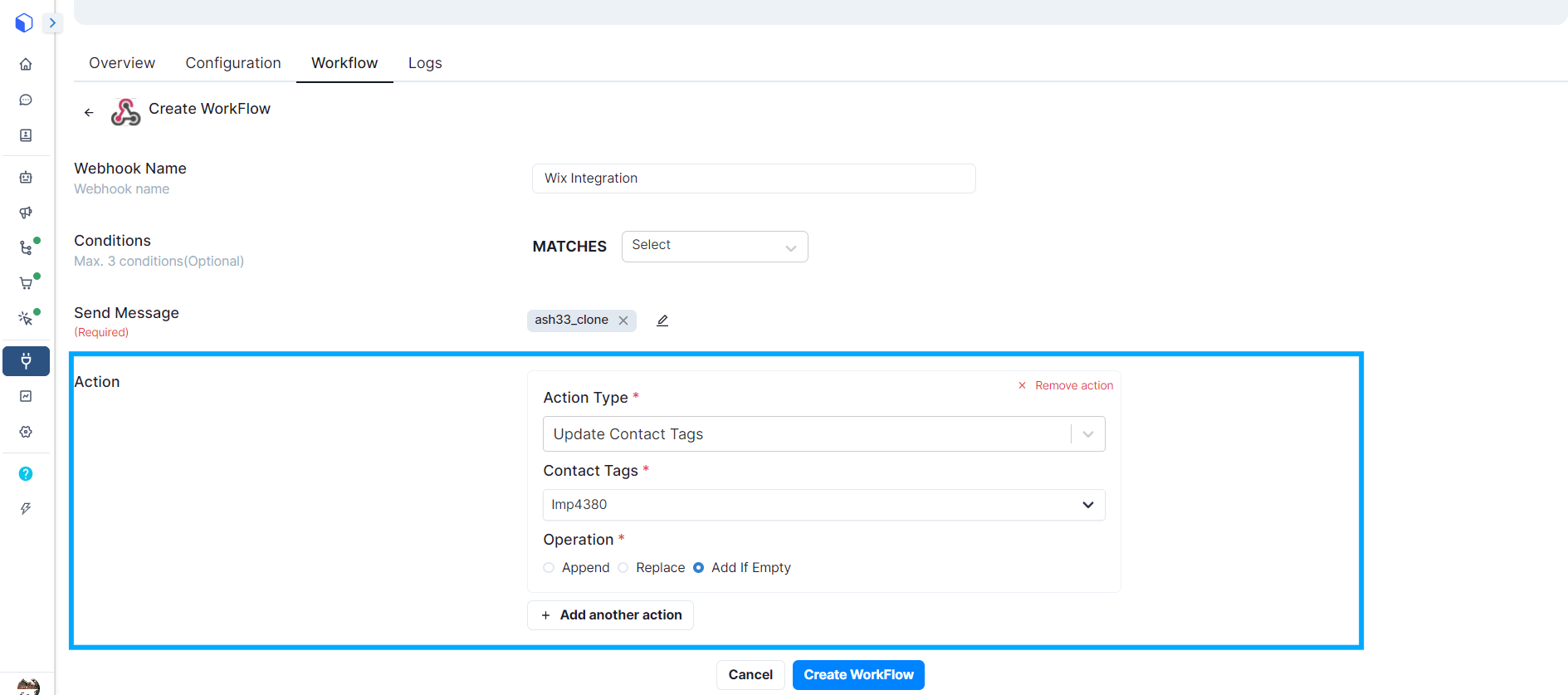Select the Replace operation radio button

623,568
